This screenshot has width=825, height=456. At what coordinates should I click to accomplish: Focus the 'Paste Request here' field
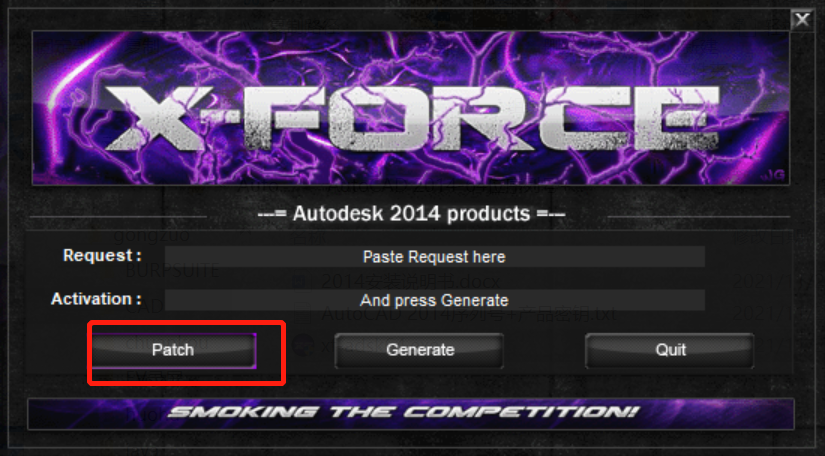click(435, 257)
